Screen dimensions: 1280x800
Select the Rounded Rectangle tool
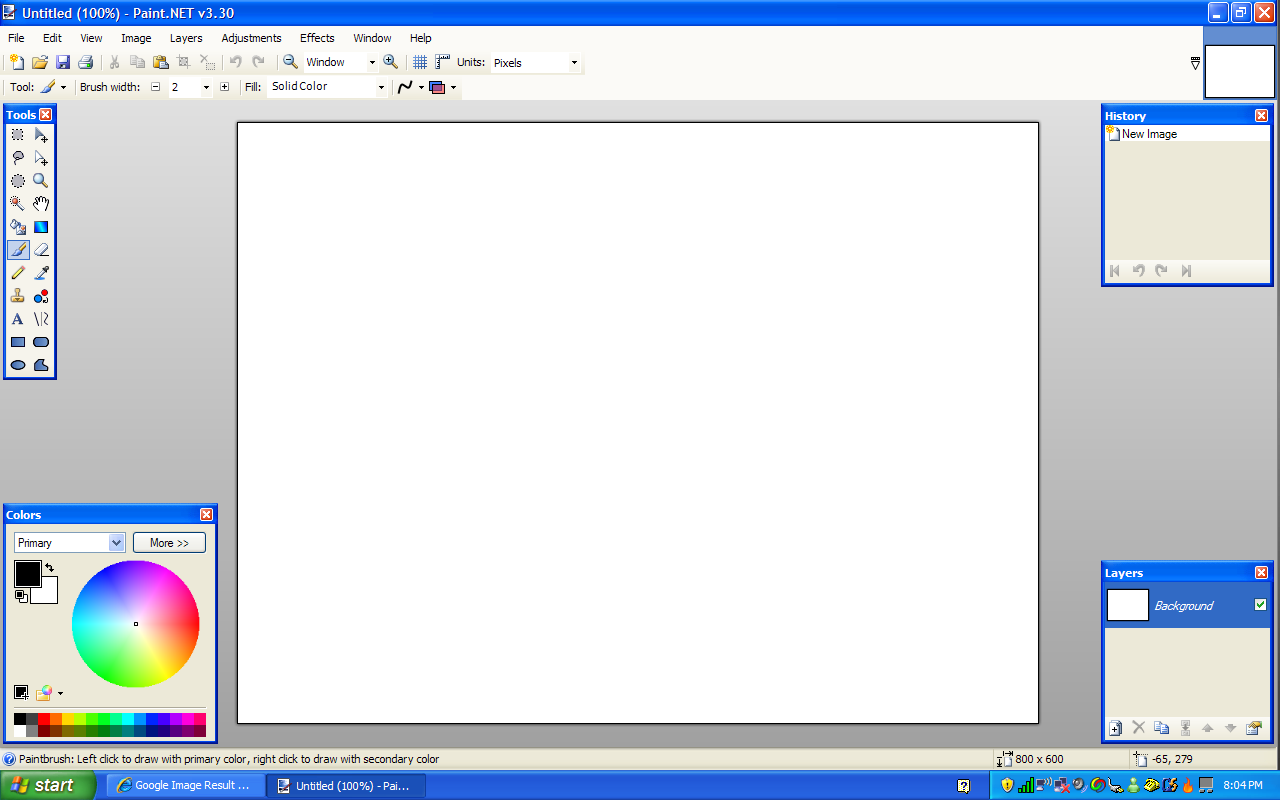[41, 342]
